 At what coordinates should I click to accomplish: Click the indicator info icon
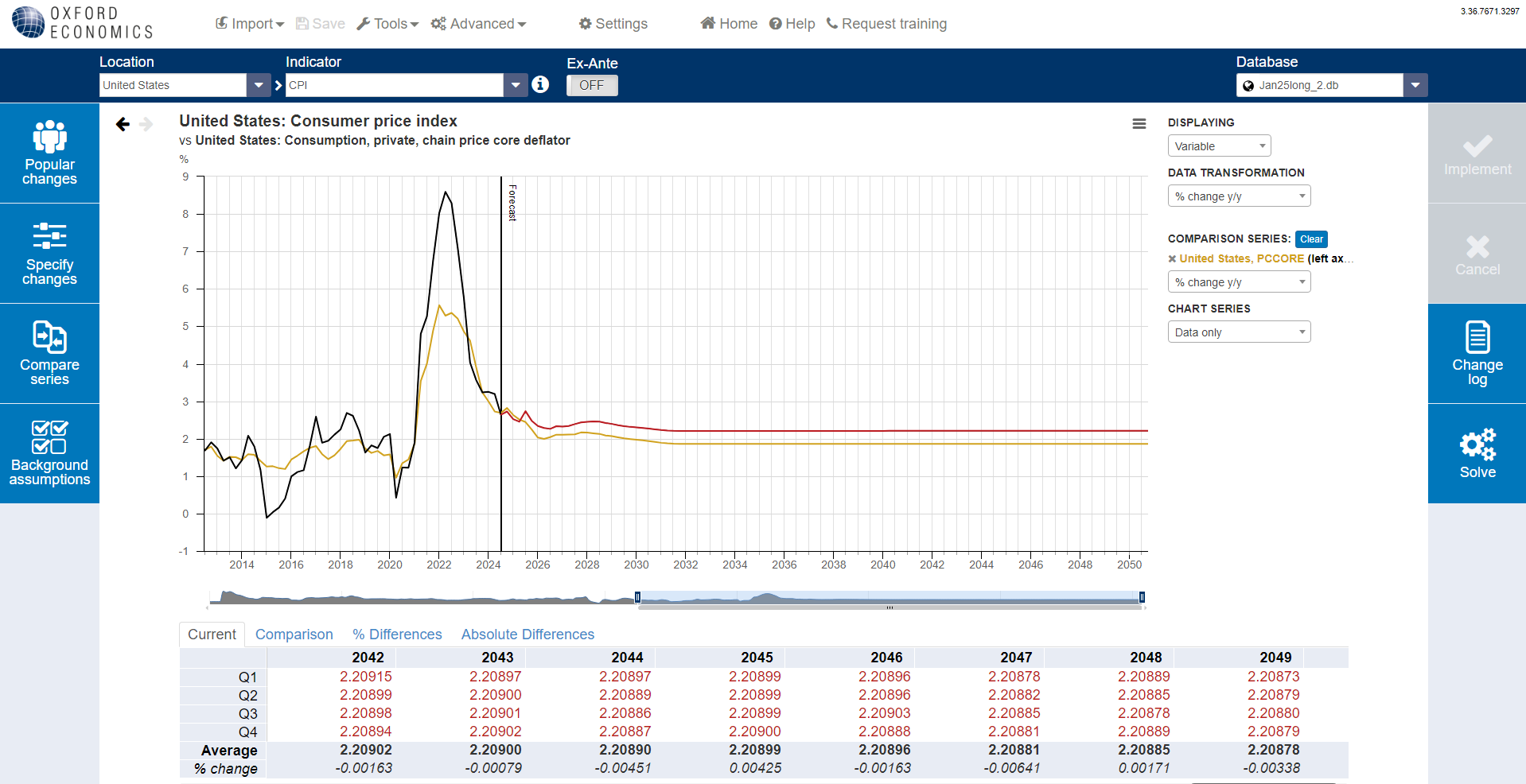(540, 84)
